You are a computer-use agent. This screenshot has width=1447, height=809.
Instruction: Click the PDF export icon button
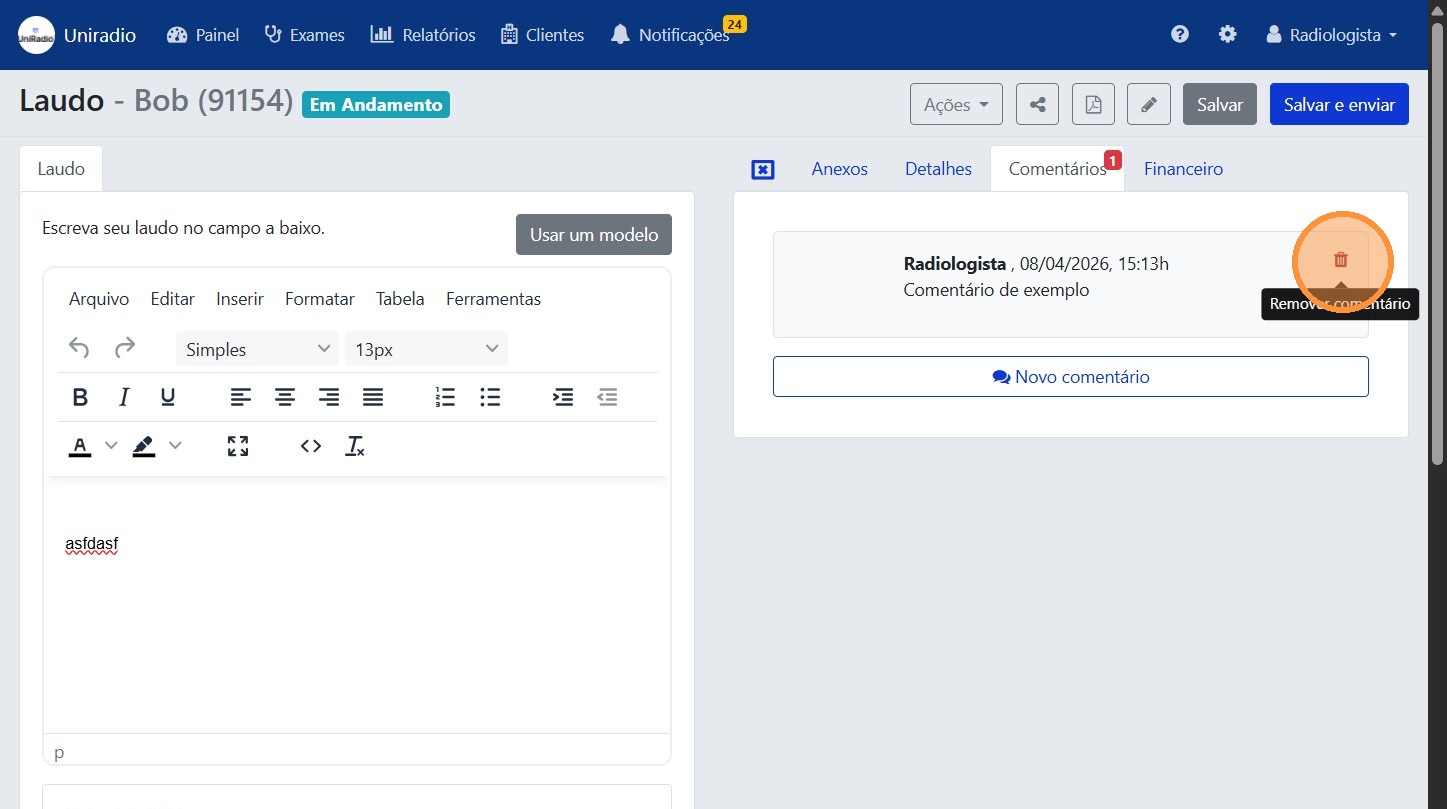pyautogui.click(x=1093, y=104)
